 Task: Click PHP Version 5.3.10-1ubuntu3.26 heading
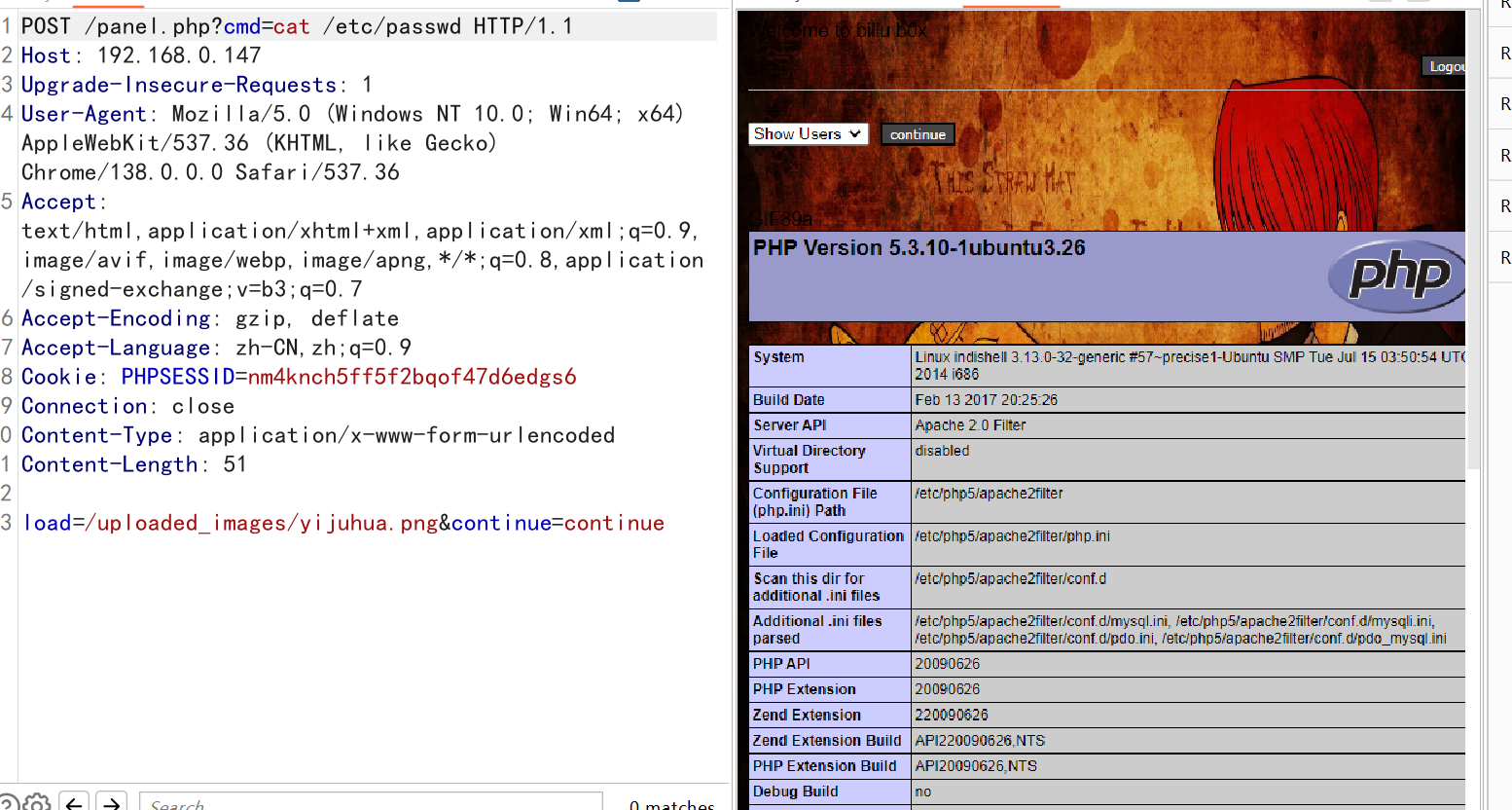(x=919, y=247)
